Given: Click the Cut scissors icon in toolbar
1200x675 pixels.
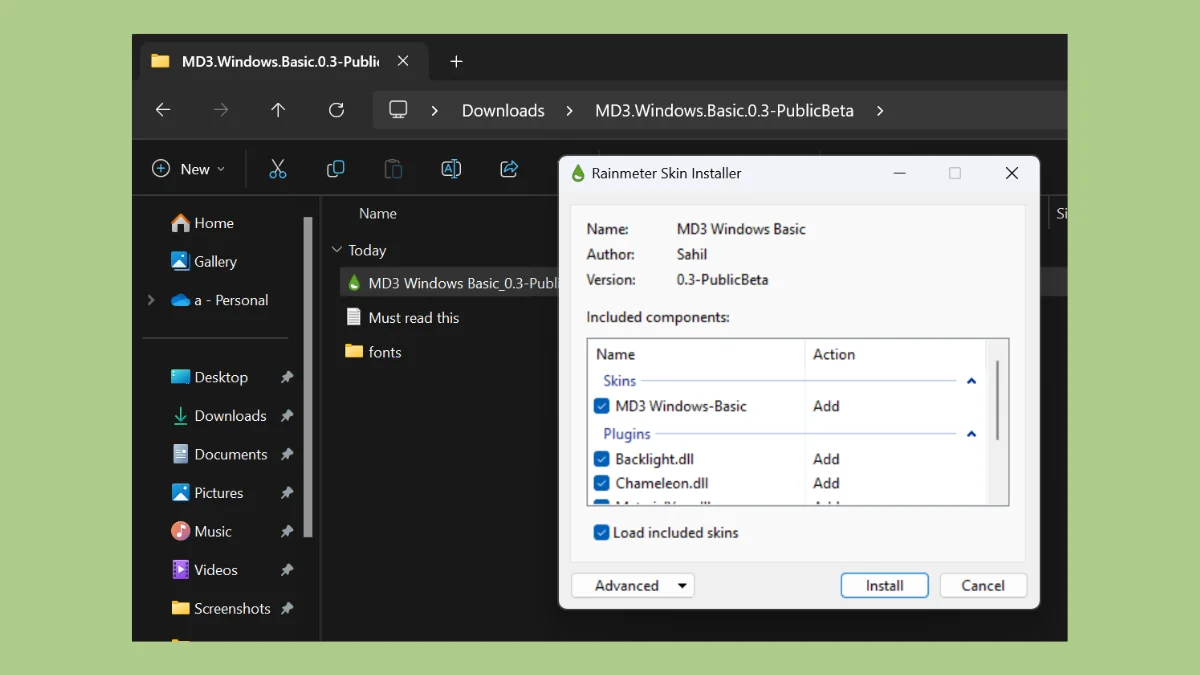Looking at the screenshot, I should [278, 169].
